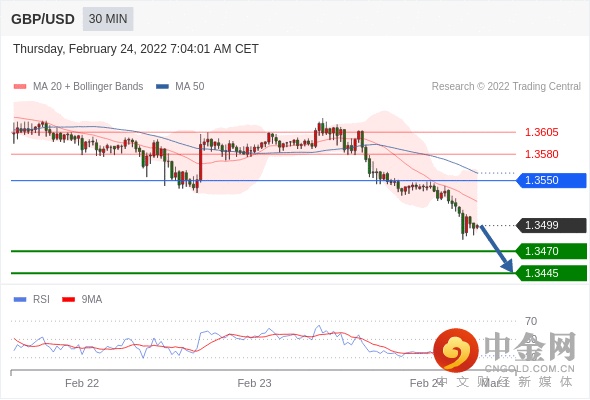Toggle the RSI legend label

[41, 300]
